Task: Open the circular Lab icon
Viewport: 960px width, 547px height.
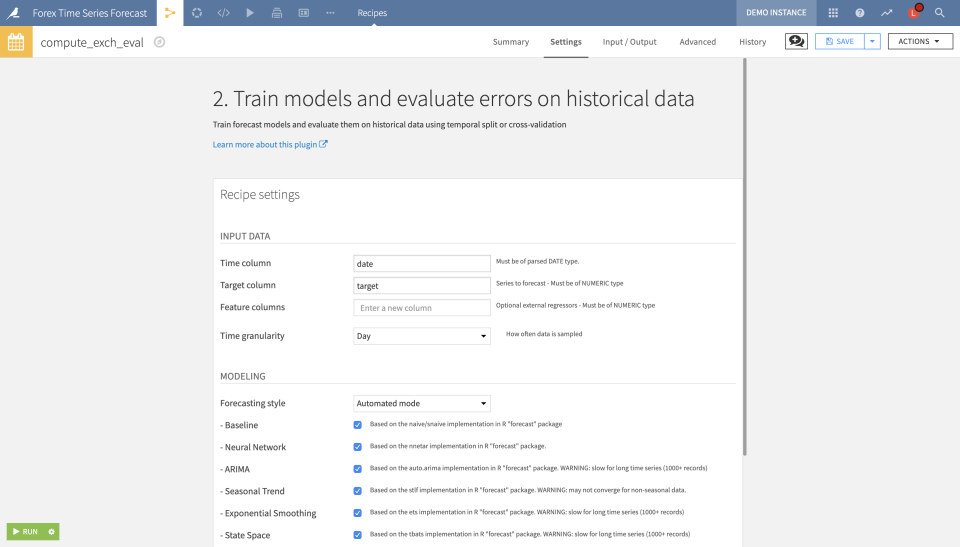Action: coord(197,12)
